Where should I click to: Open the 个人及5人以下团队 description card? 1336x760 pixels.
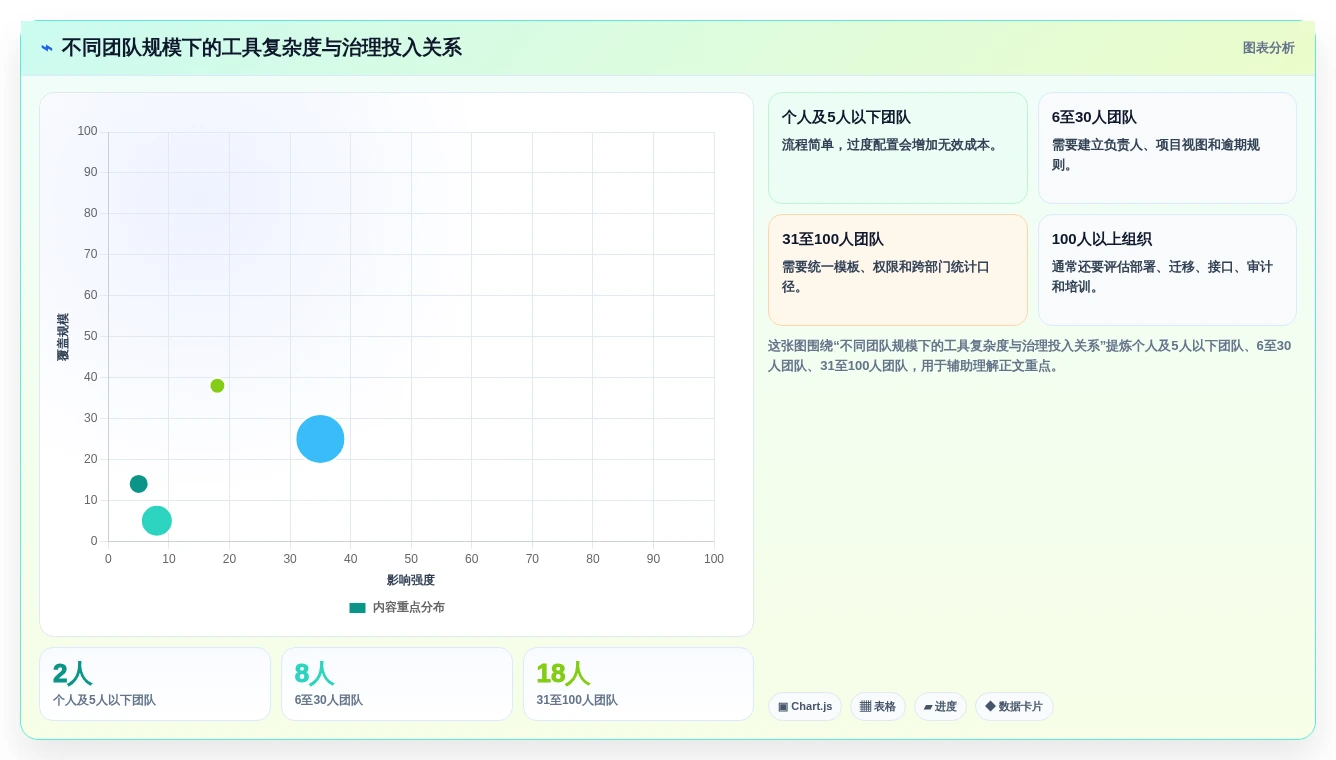pyautogui.click(x=898, y=148)
